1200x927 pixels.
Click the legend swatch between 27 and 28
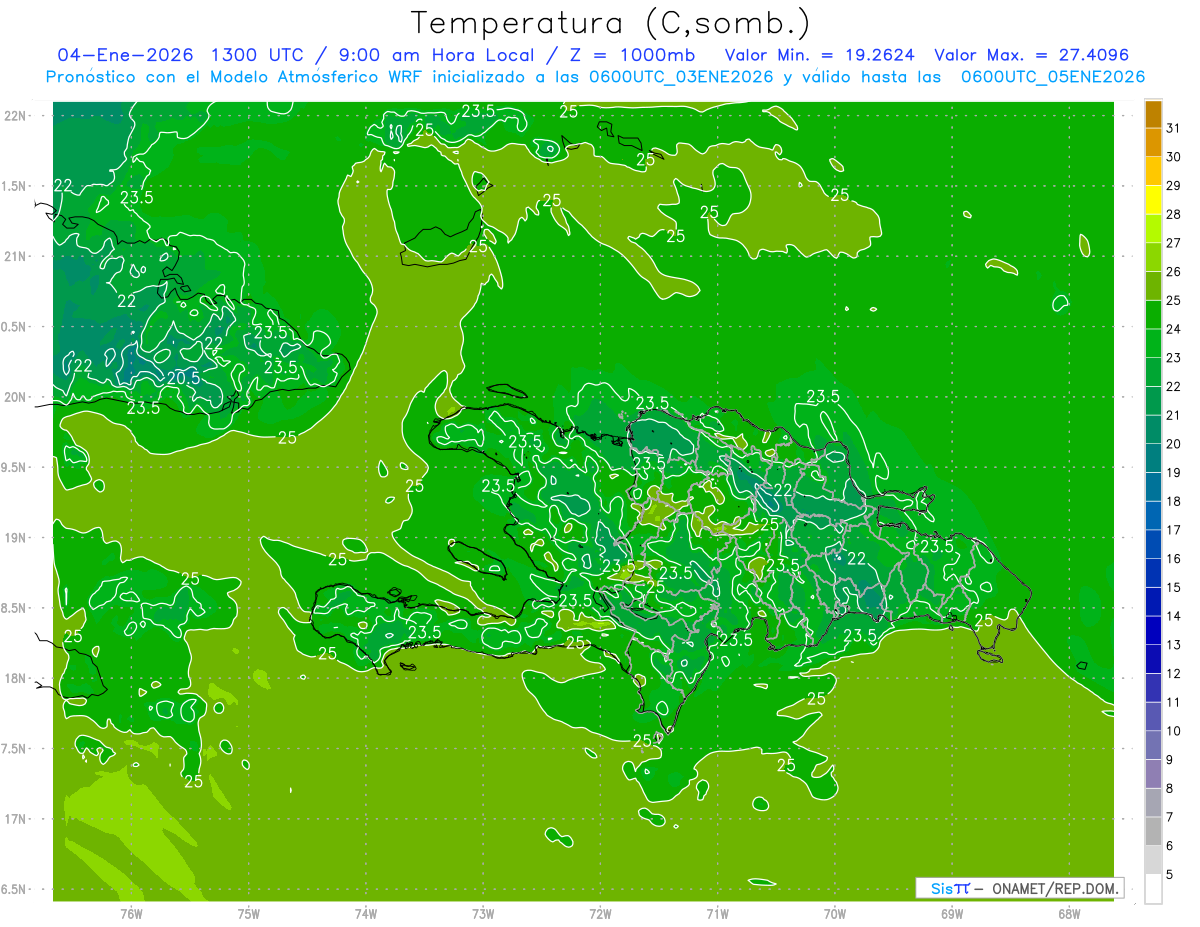click(1153, 229)
